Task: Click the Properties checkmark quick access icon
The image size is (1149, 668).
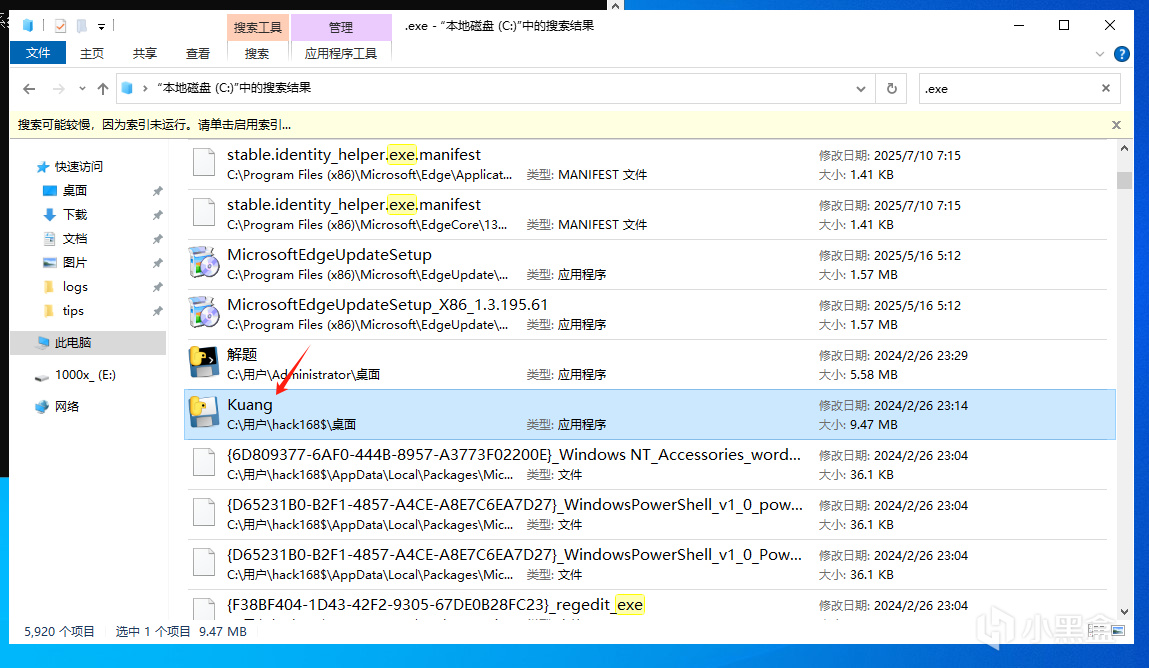Action: pos(60,26)
